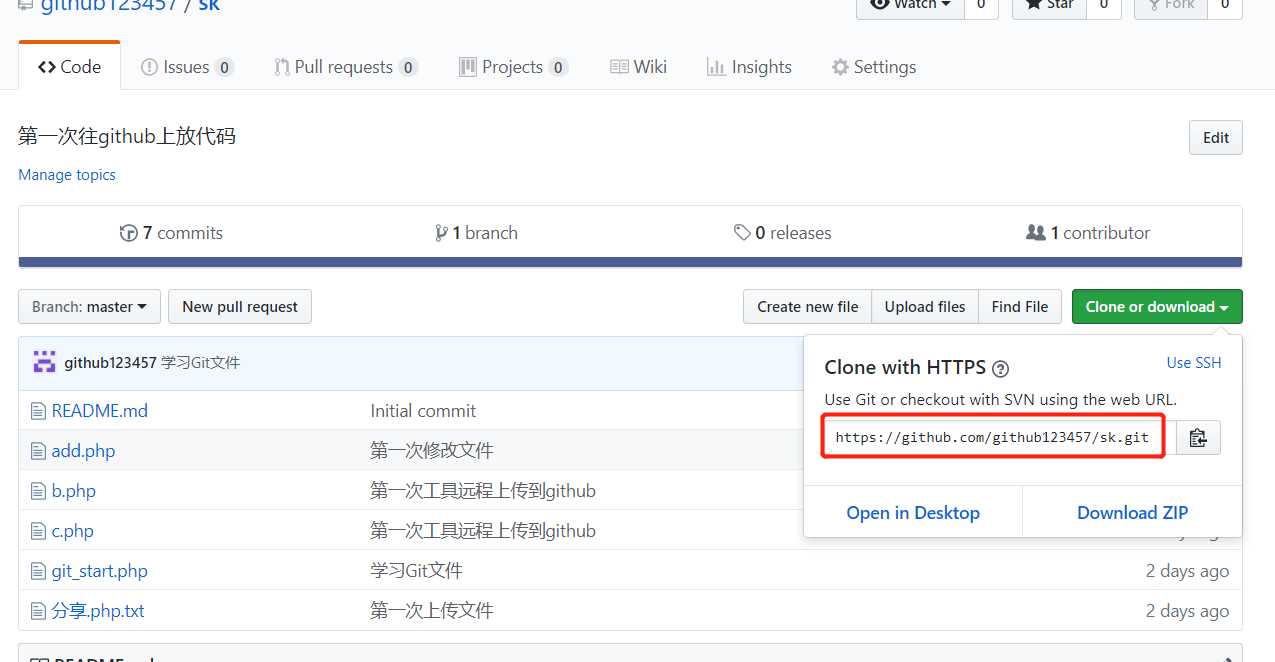Open the github123457 author link in commit bar
The image size is (1275, 662).
[x=110, y=363]
